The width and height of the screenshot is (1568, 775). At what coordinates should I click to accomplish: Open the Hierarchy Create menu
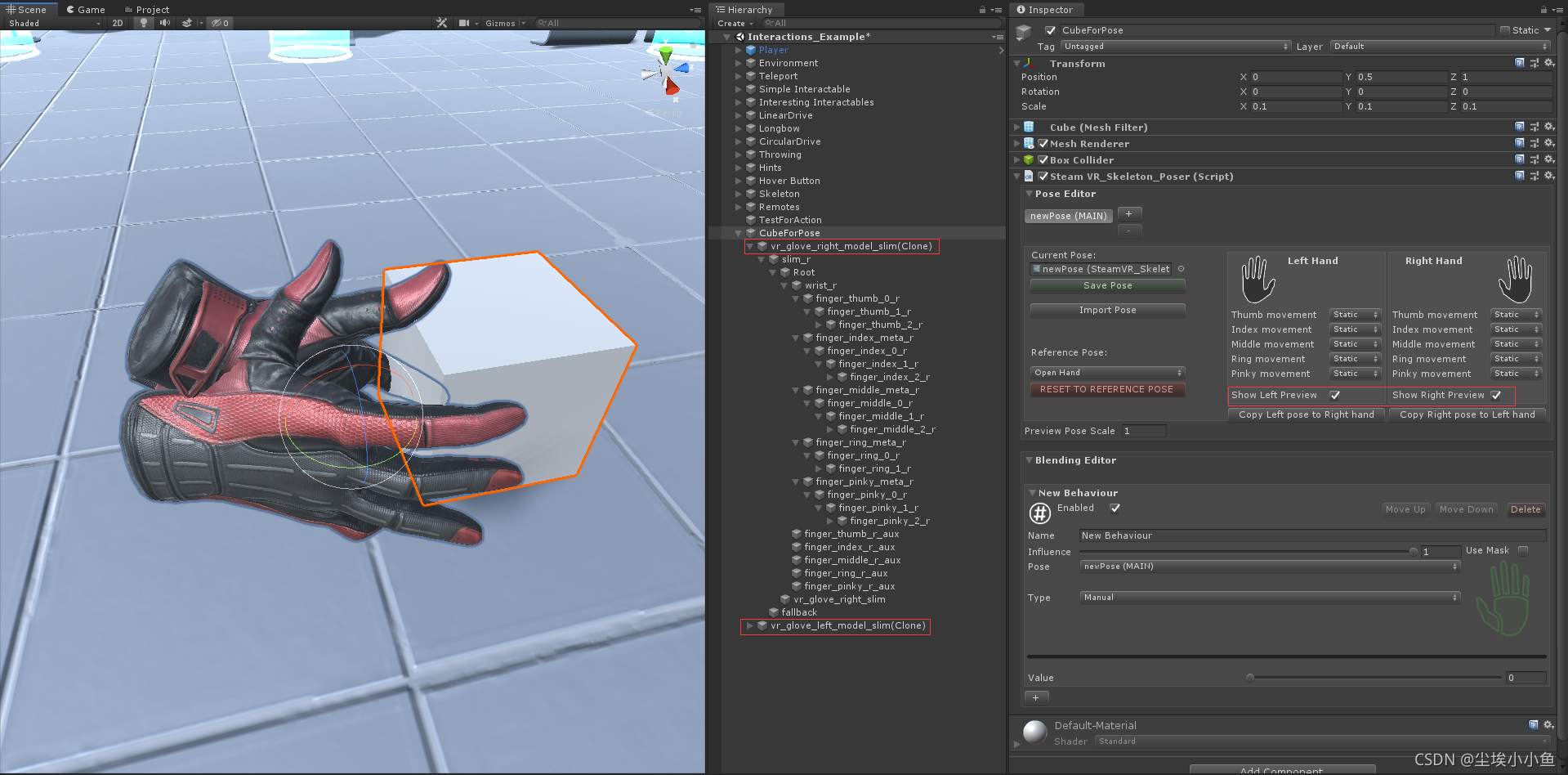(x=735, y=23)
